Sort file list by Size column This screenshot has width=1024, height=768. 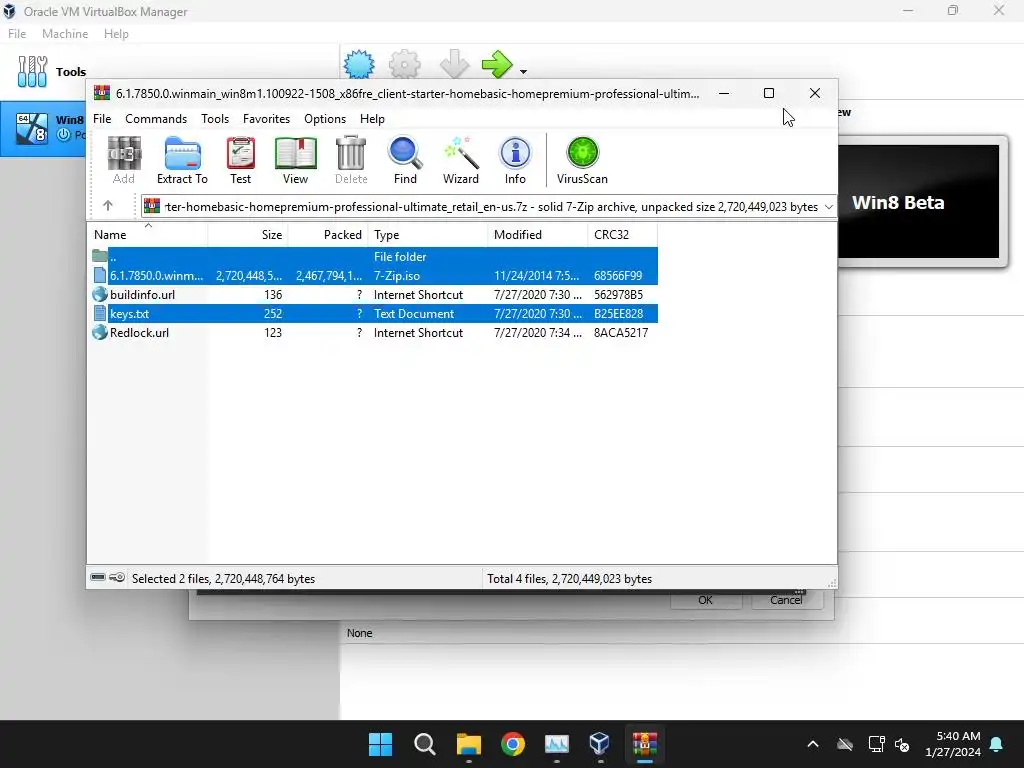tap(248, 234)
